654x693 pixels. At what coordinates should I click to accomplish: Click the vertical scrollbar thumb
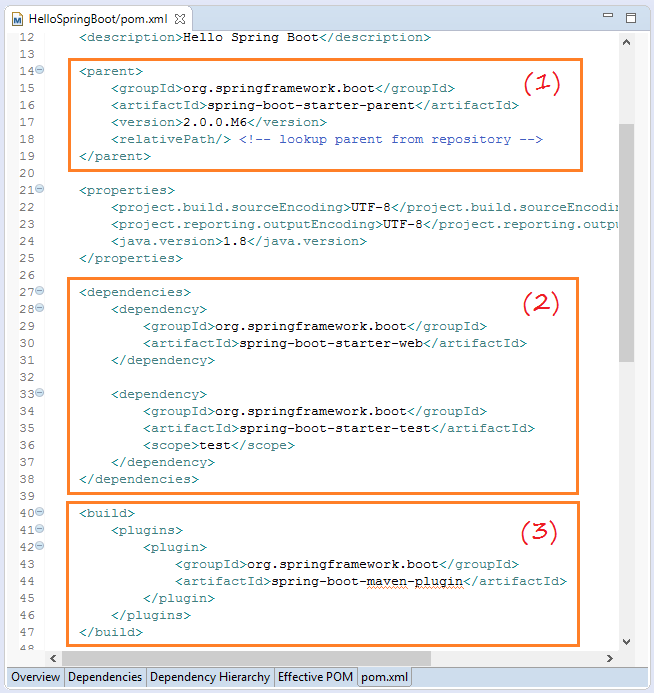[626, 243]
